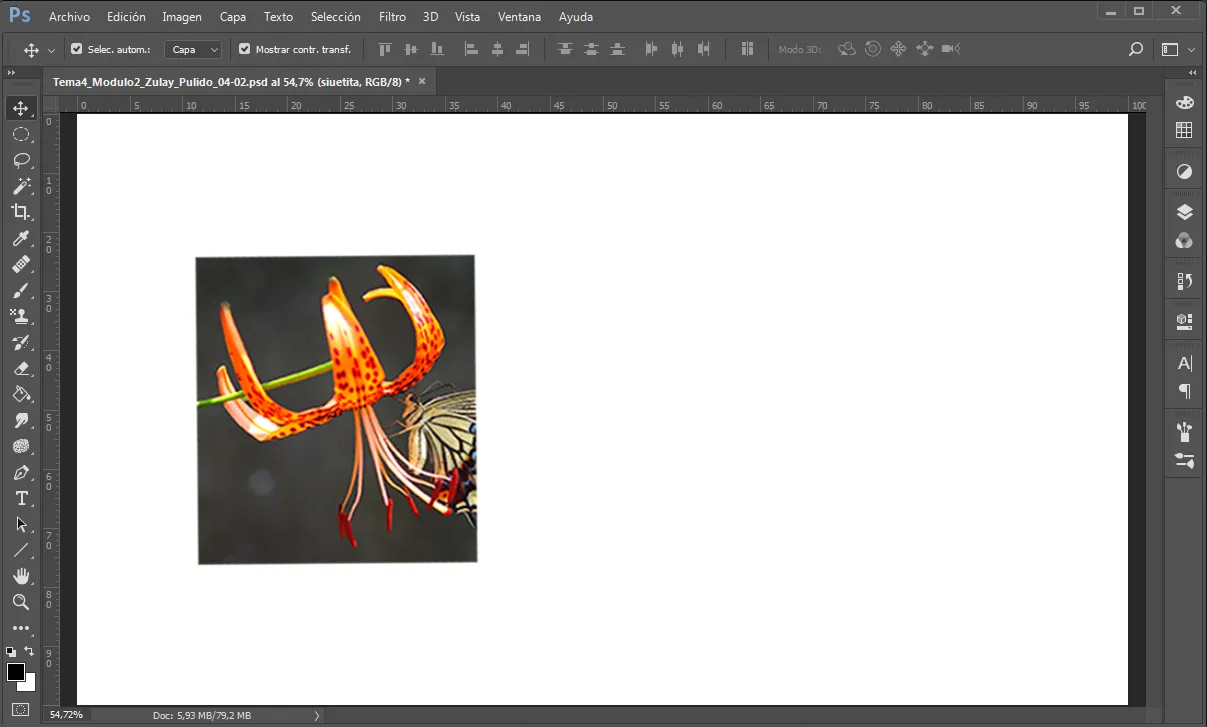
Task: Select the Pen tool
Action: (20, 472)
